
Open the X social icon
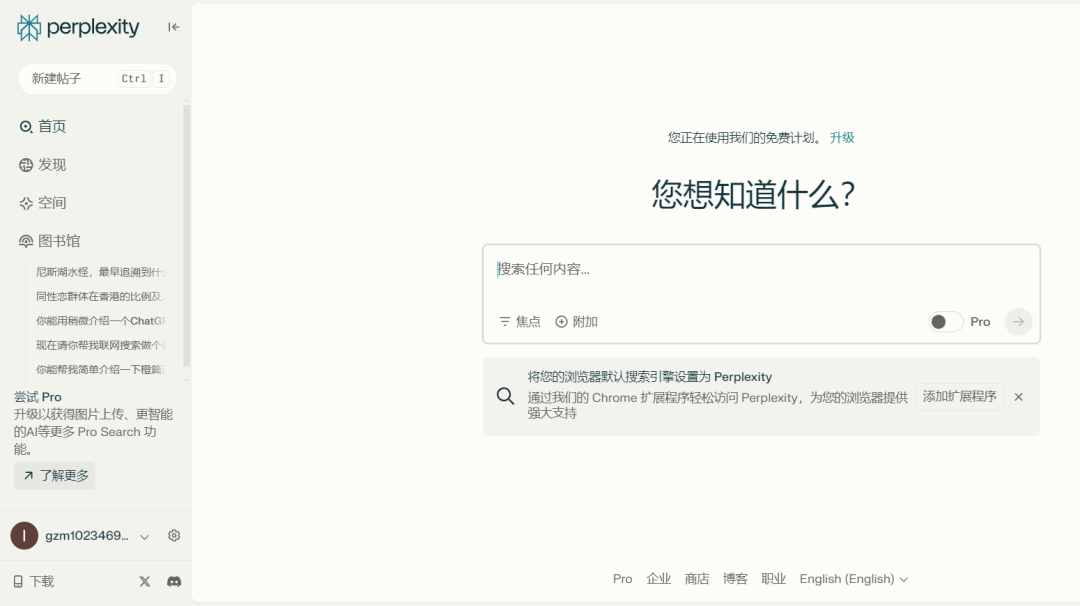click(145, 581)
